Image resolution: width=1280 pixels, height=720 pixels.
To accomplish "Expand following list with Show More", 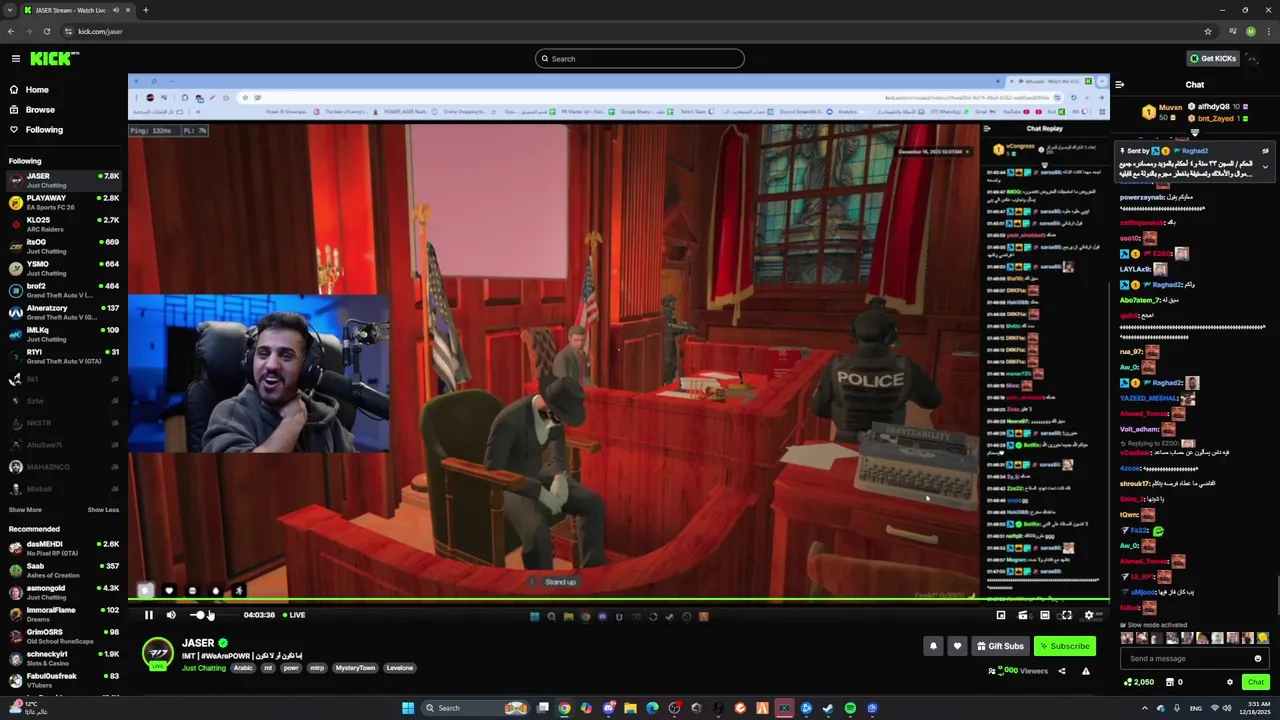I will coord(25,510).
